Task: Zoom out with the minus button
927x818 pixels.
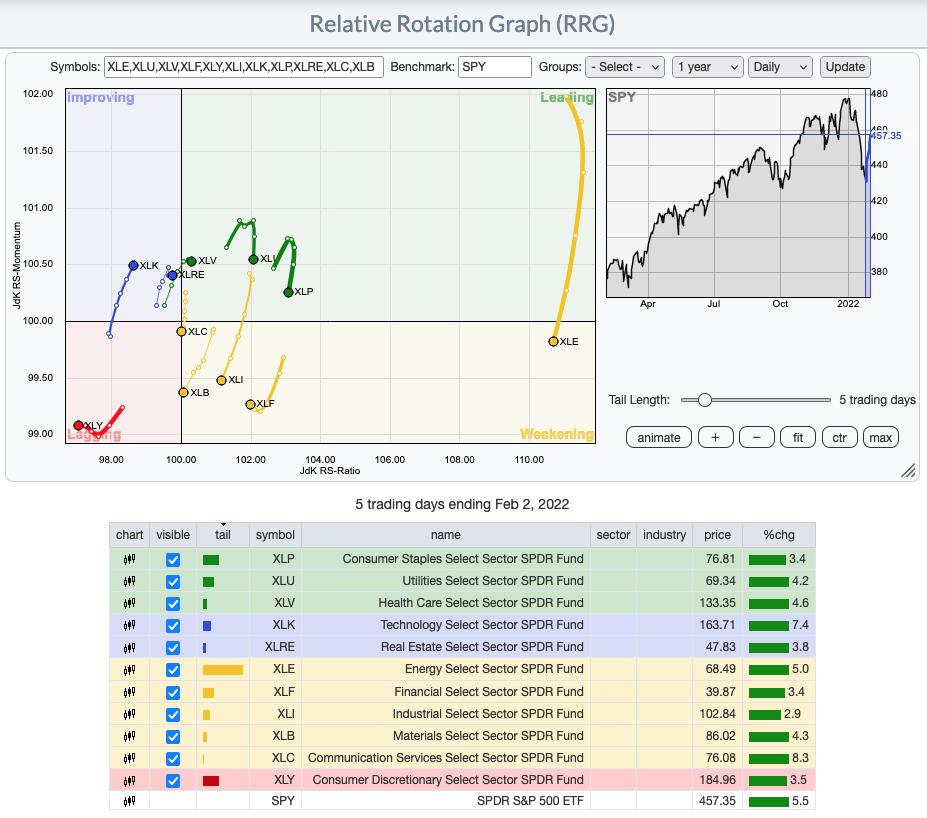Action: (x=757, y=437)
